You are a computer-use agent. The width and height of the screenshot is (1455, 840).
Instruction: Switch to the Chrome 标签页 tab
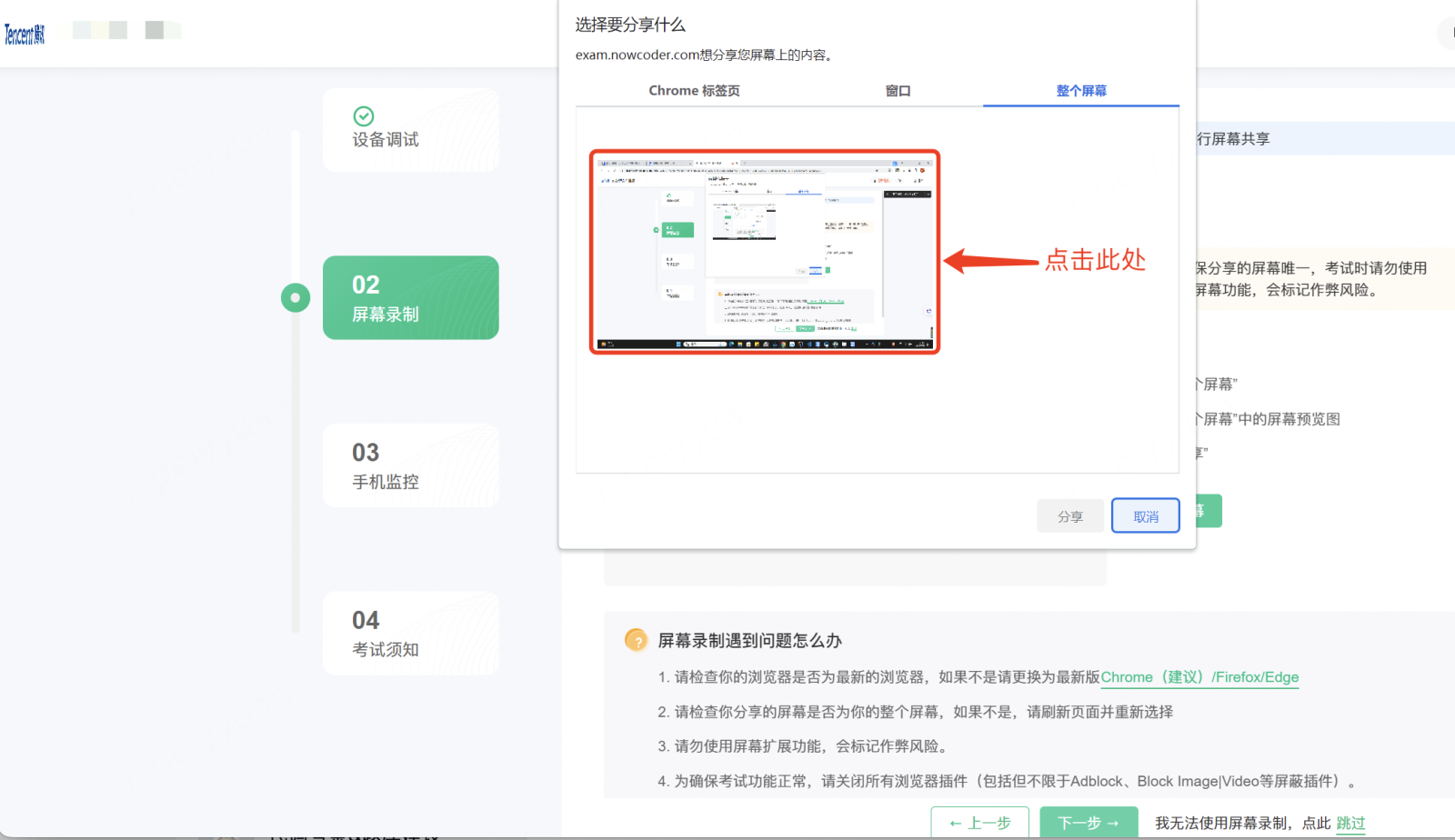pyautogui.click(x=694, y=91)
